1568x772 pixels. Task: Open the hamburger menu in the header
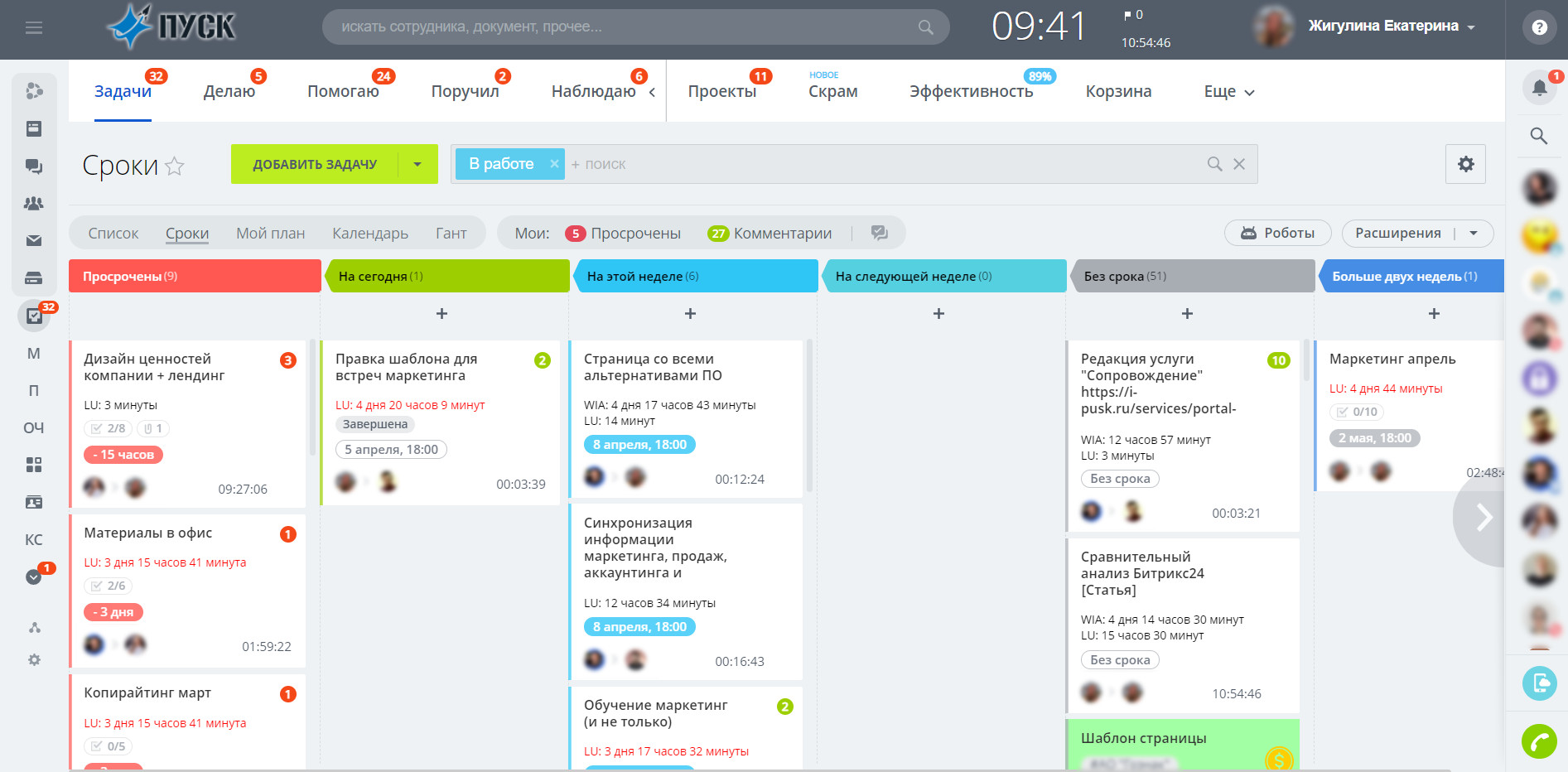[34, 28]
